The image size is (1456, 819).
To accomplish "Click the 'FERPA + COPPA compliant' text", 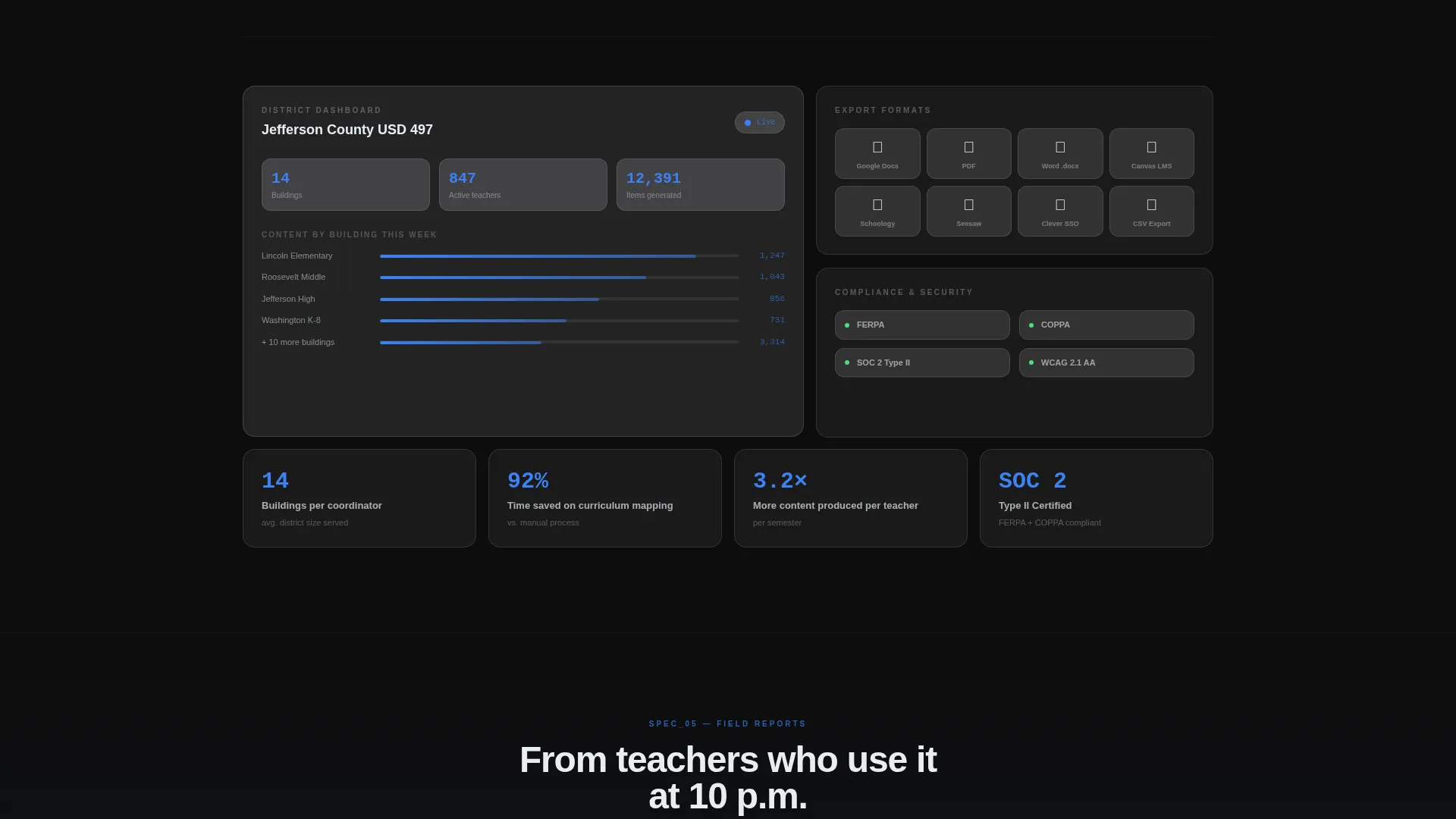I will pos(1050,522).
